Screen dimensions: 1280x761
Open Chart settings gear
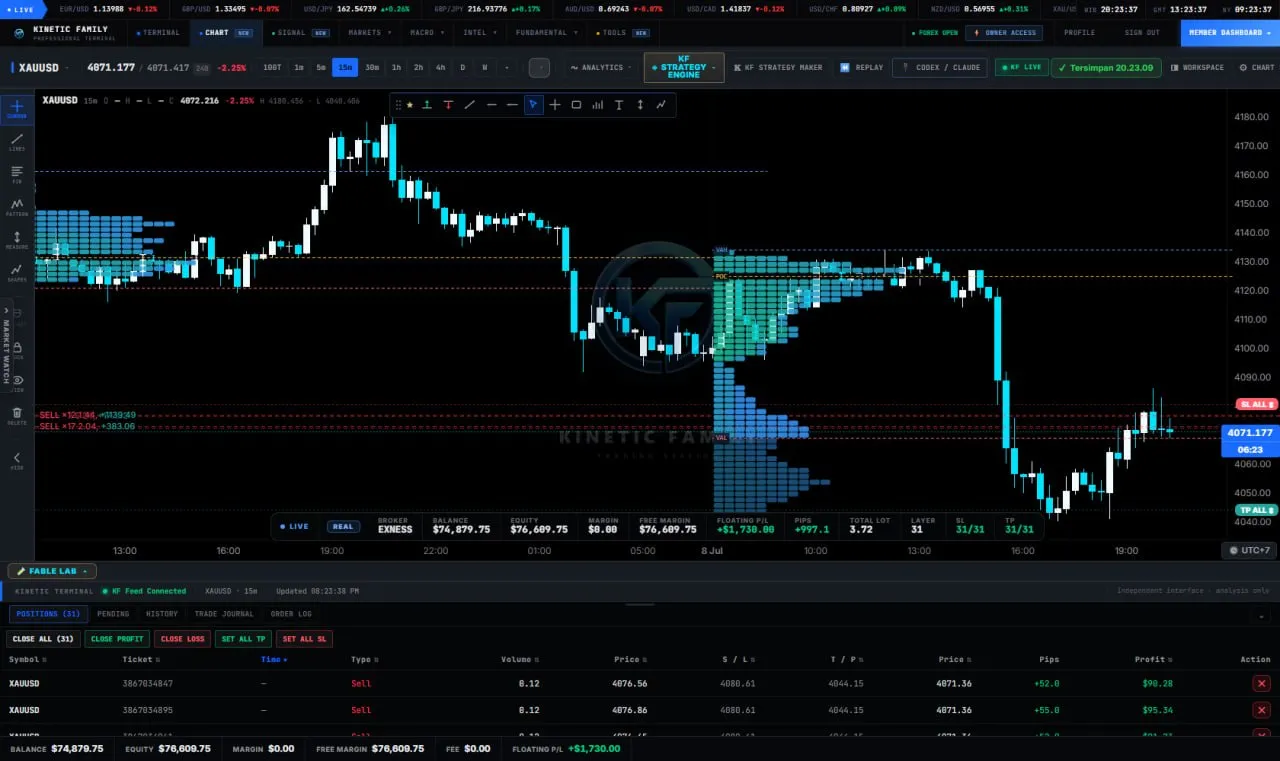point(1257,68)
